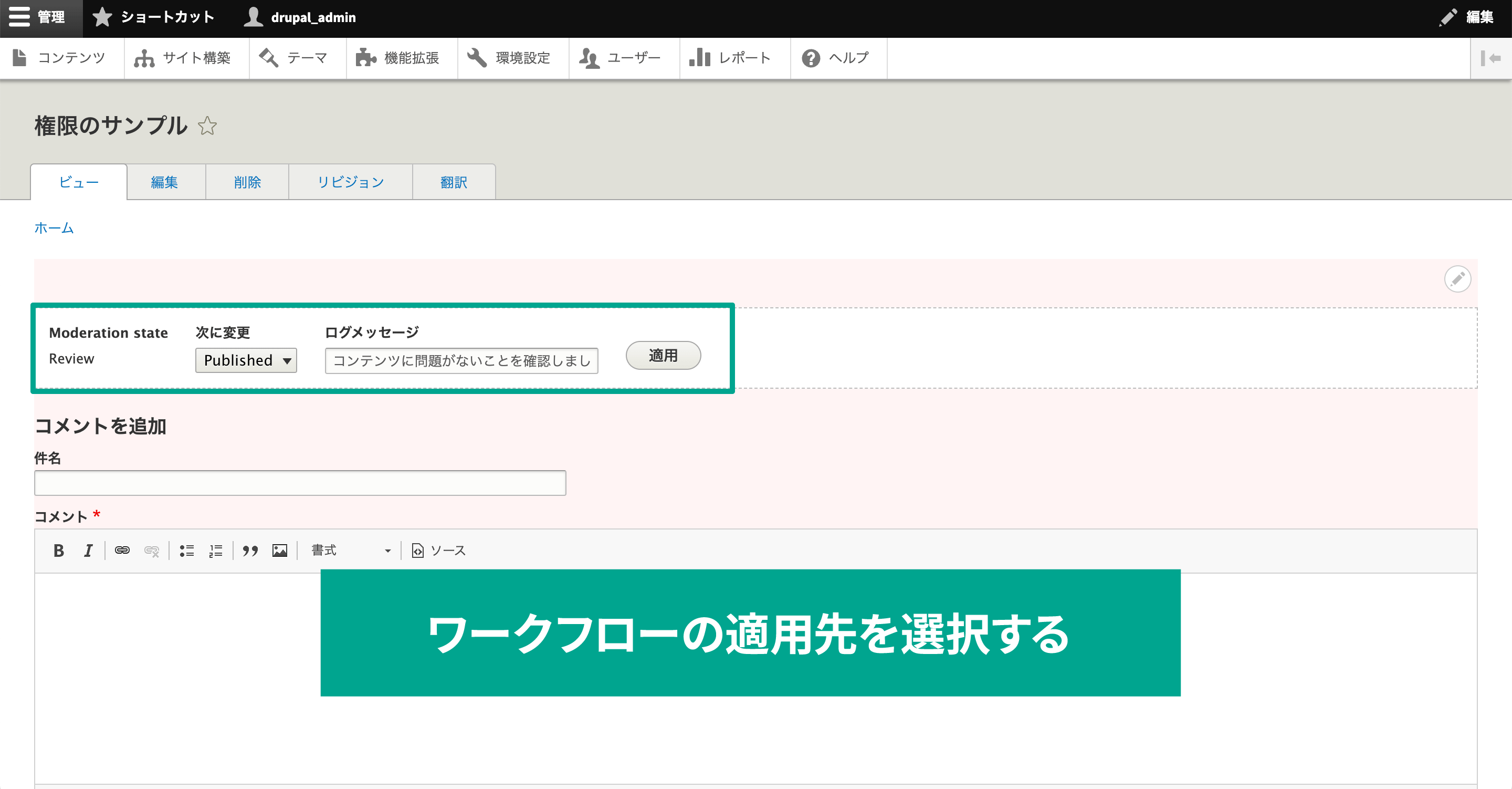Click the Italic formatting icon

(x=88, y=550)
